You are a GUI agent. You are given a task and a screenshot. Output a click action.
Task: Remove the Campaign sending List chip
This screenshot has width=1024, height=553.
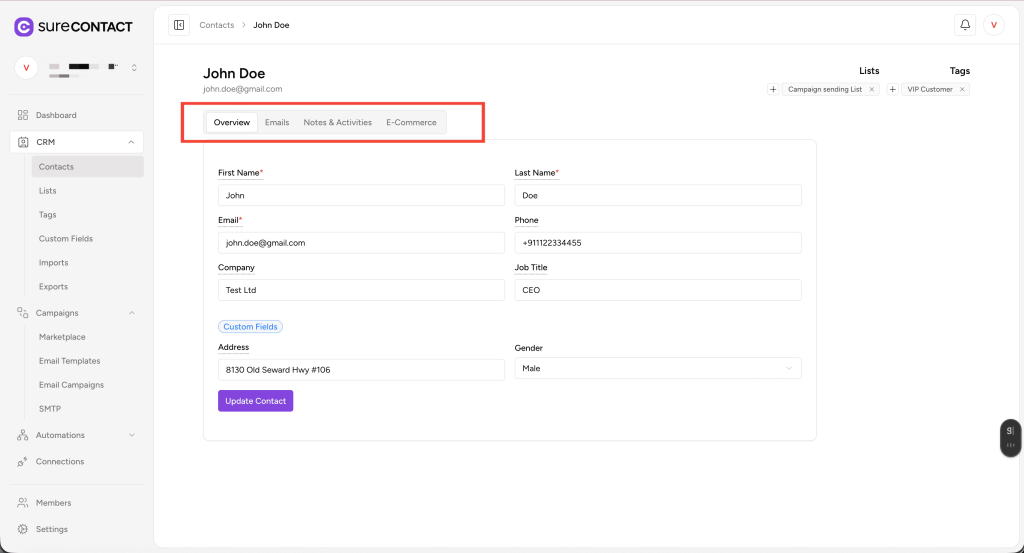point(871,89)
